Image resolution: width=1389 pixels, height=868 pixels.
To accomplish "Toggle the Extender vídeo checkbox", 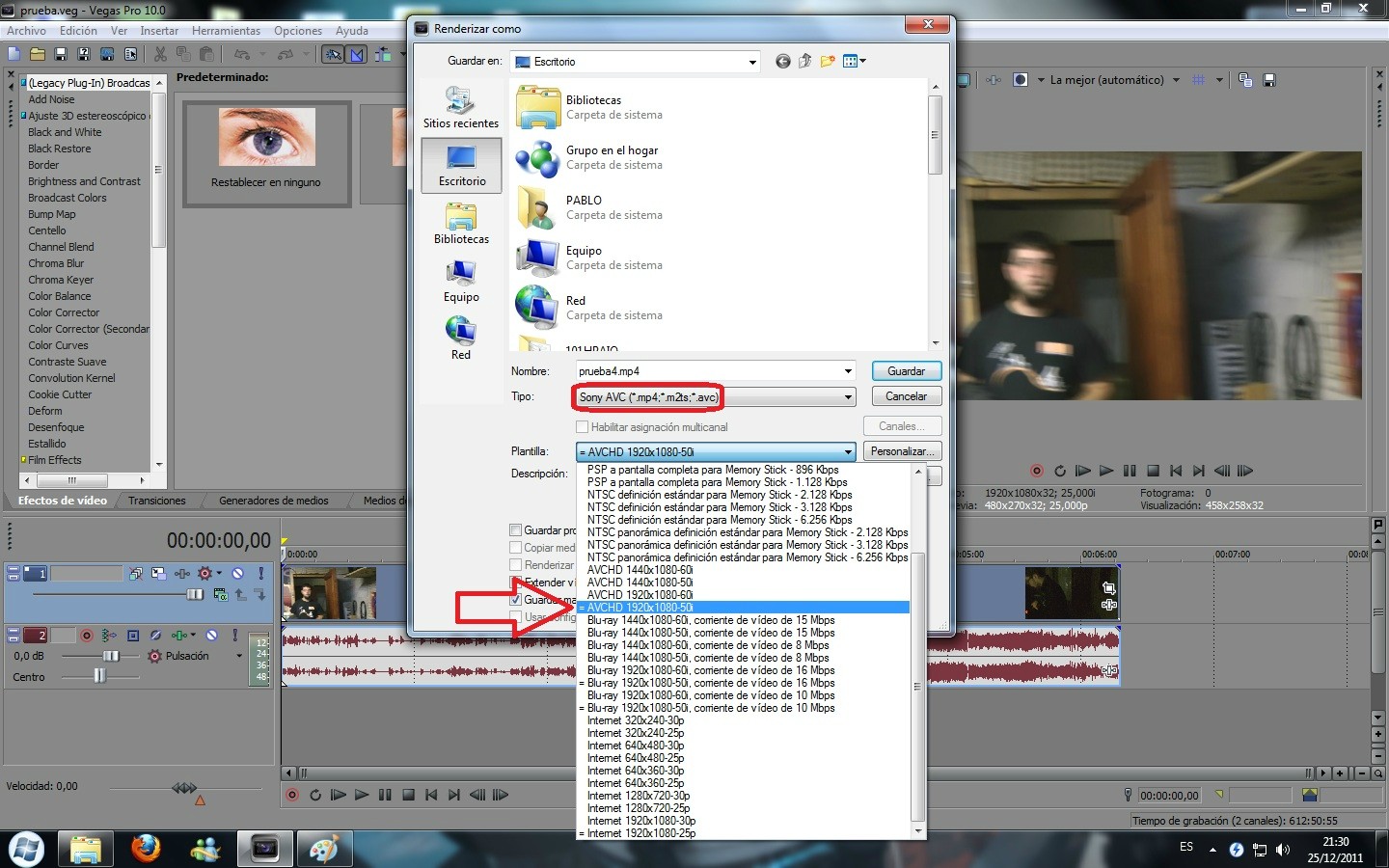I will click(x=515, y=582).
